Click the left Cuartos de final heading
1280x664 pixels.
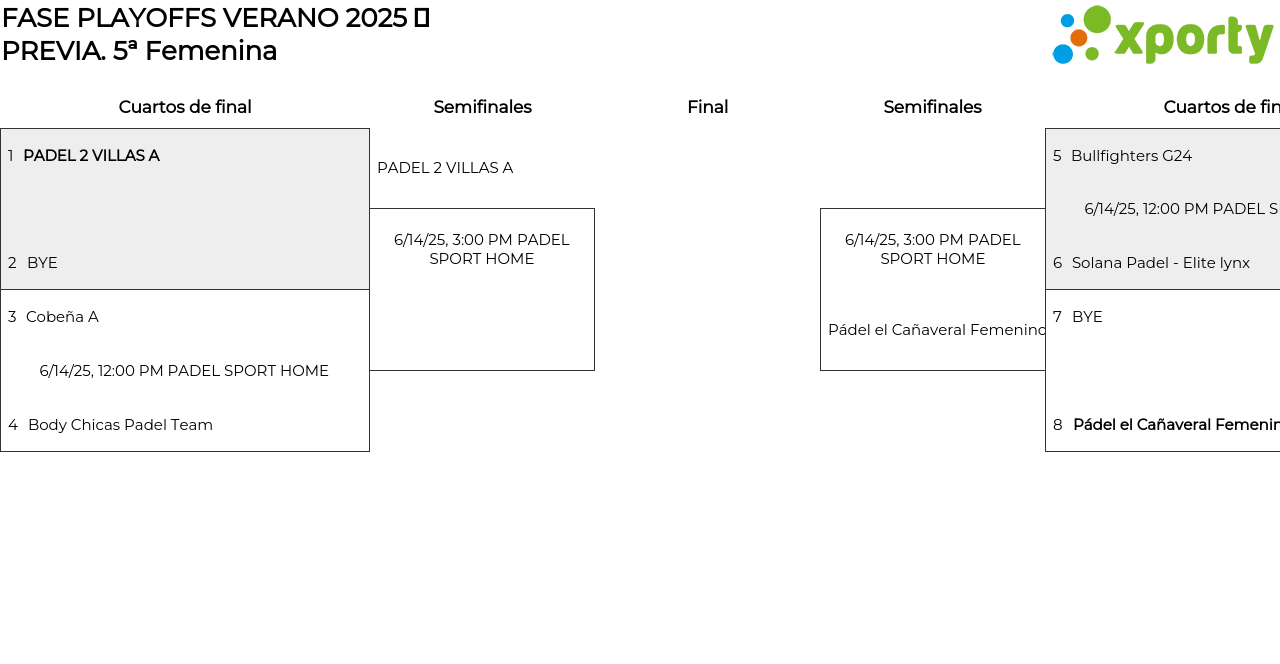pyautogui.click(x=185, y=107)
